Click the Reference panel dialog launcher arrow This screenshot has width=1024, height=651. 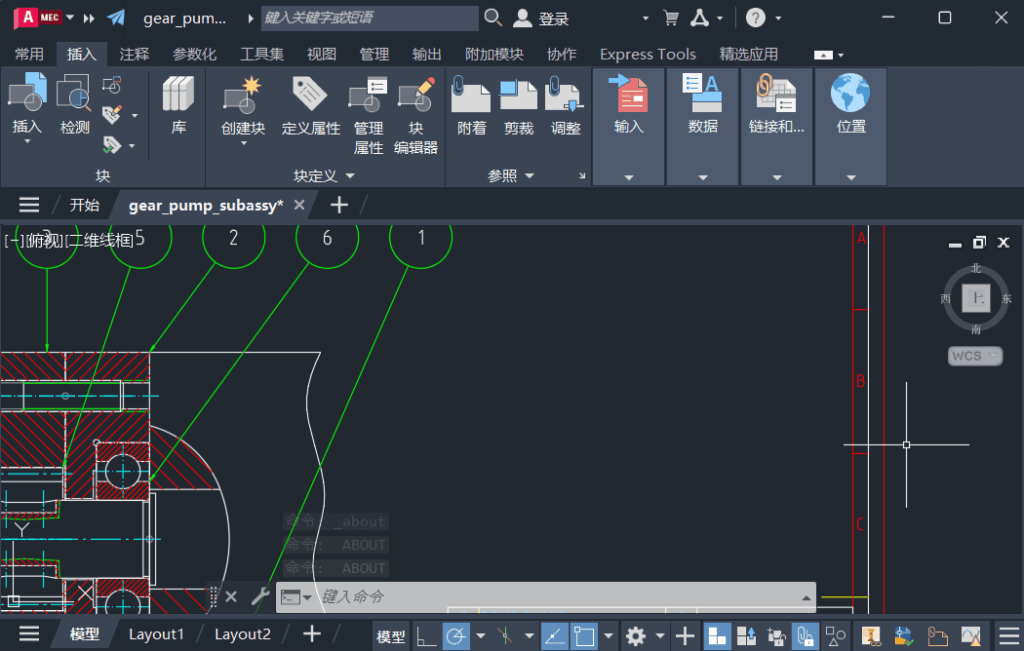pos(582,176)
